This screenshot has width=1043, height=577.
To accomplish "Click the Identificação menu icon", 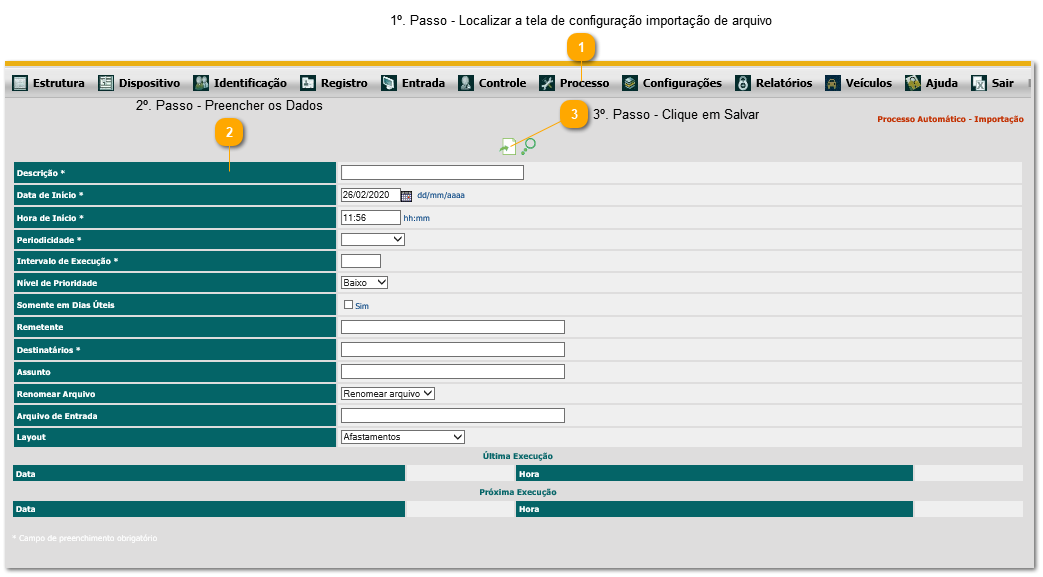I will click(x=201, y=83).
